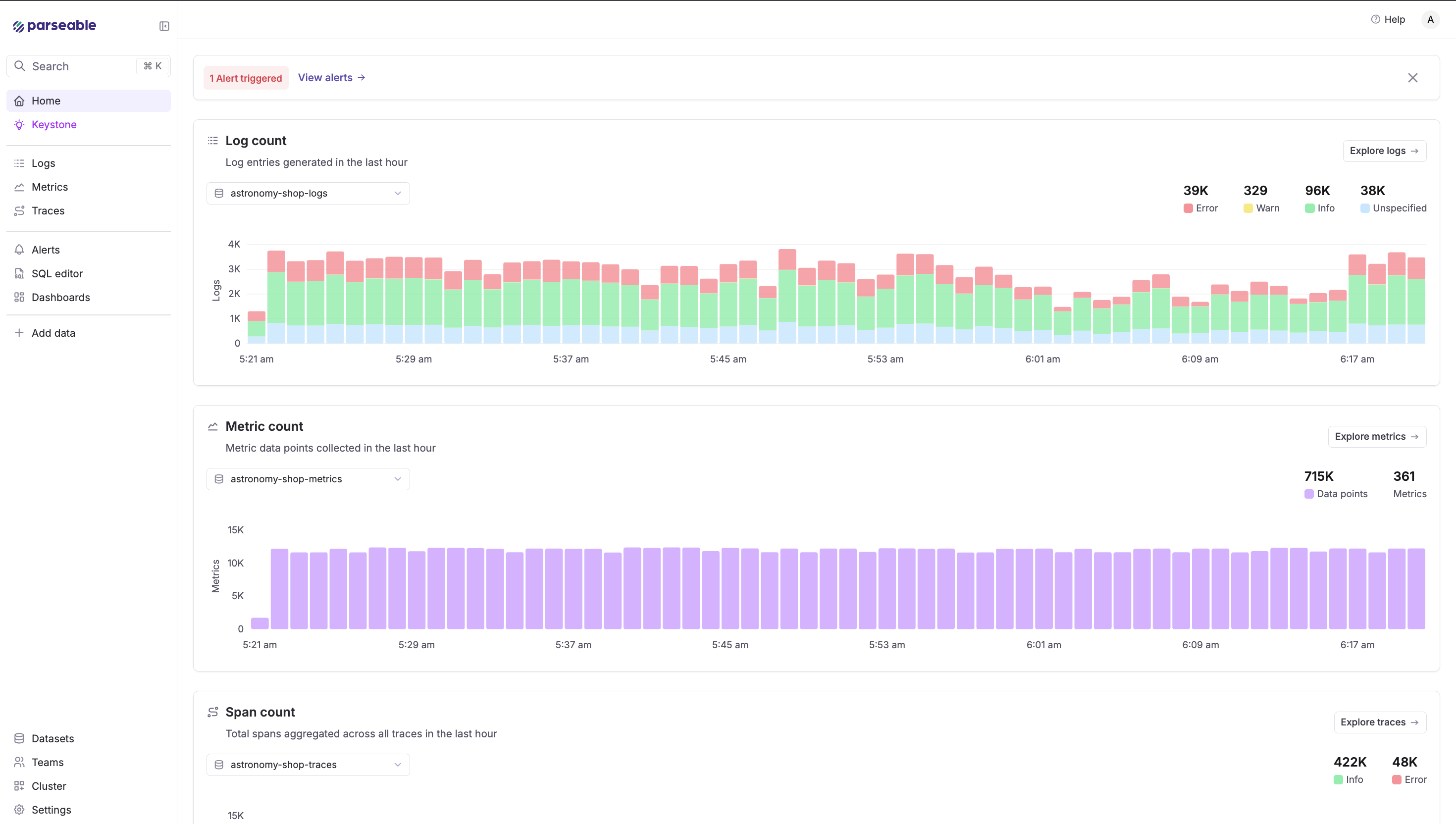Click Explore logs button
This screenshot has width=1456, height=824.
(1384, 151)
